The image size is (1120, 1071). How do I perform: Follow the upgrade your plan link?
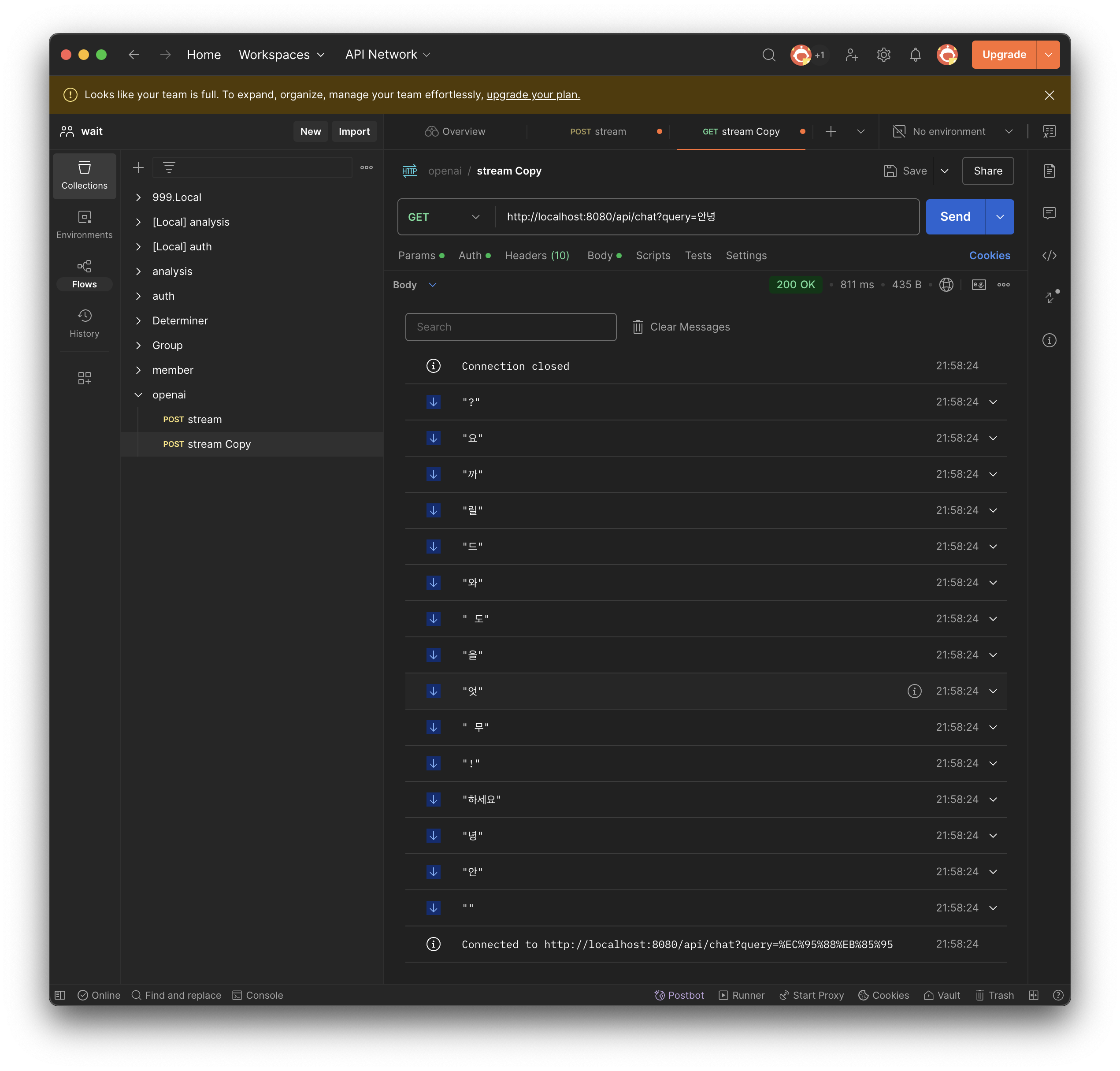tap(533, 95)
